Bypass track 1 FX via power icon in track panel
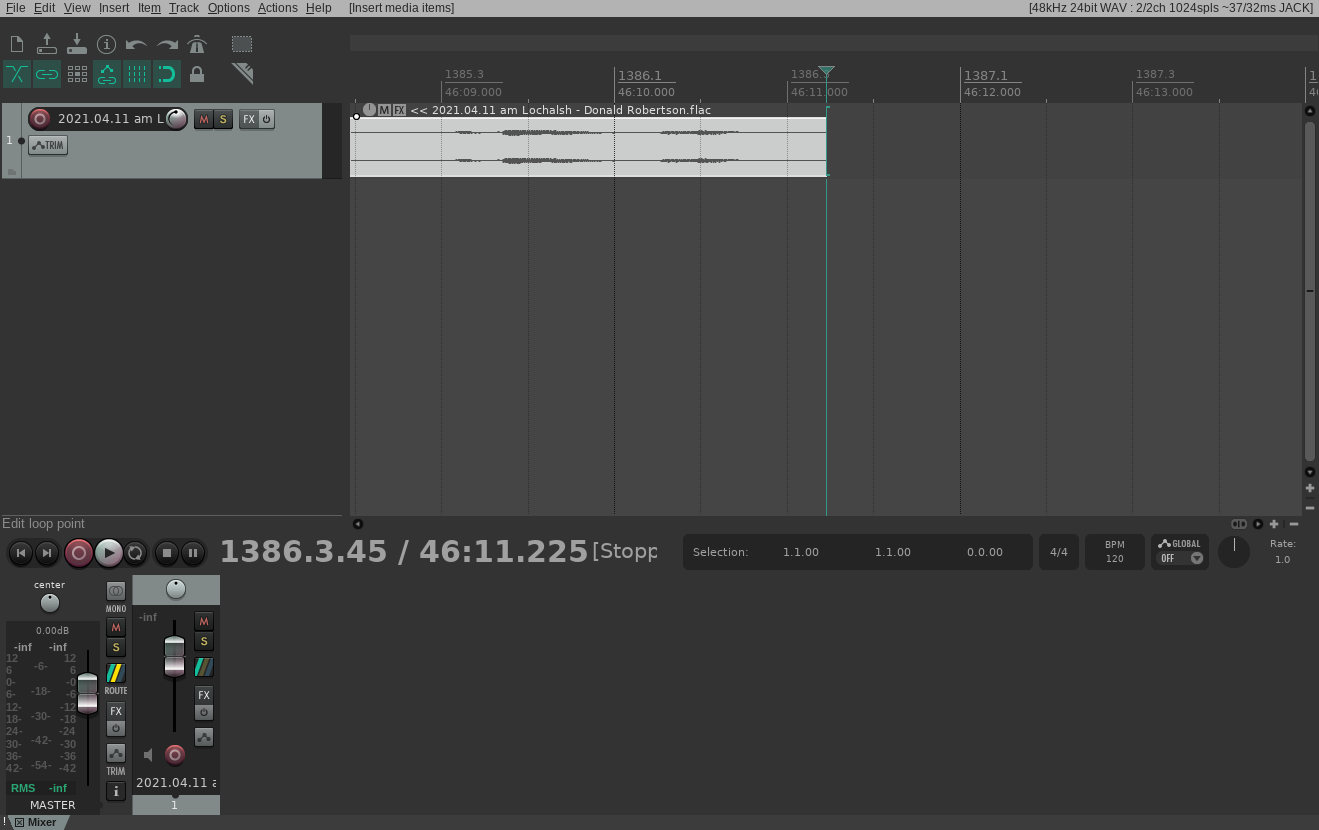Image resolution: width=1319 pixels, height=830 pixels. pyautogui.click(x=266, y=119)
